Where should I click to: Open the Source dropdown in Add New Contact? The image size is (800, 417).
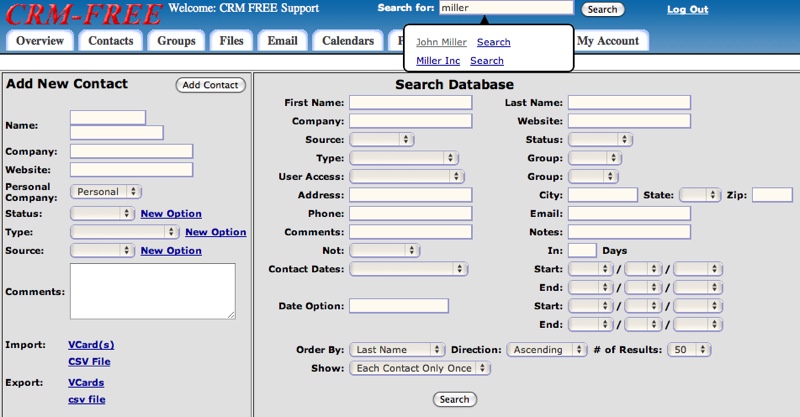point(102,251)
